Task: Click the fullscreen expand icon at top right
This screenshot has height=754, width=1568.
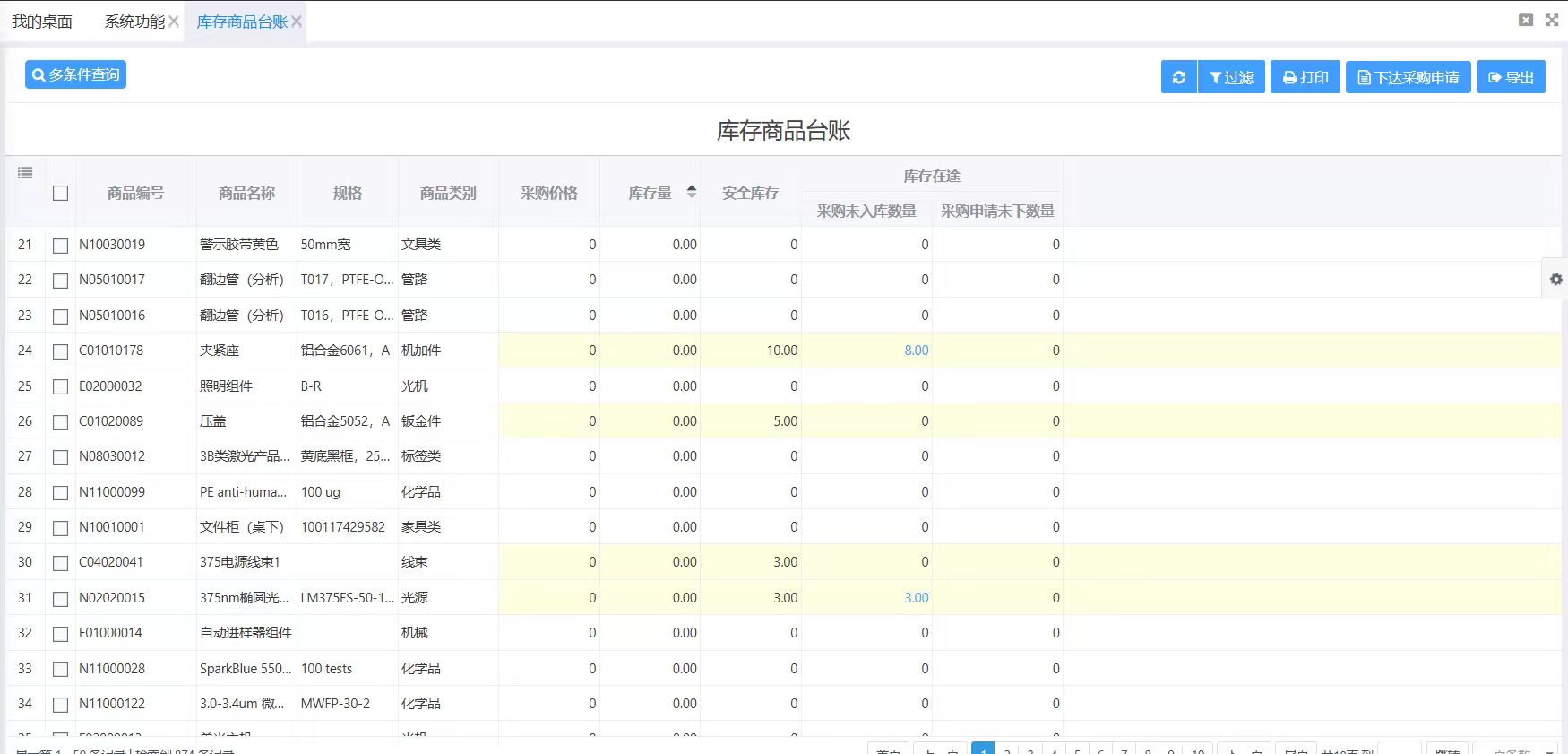Action: [1552, 20]
